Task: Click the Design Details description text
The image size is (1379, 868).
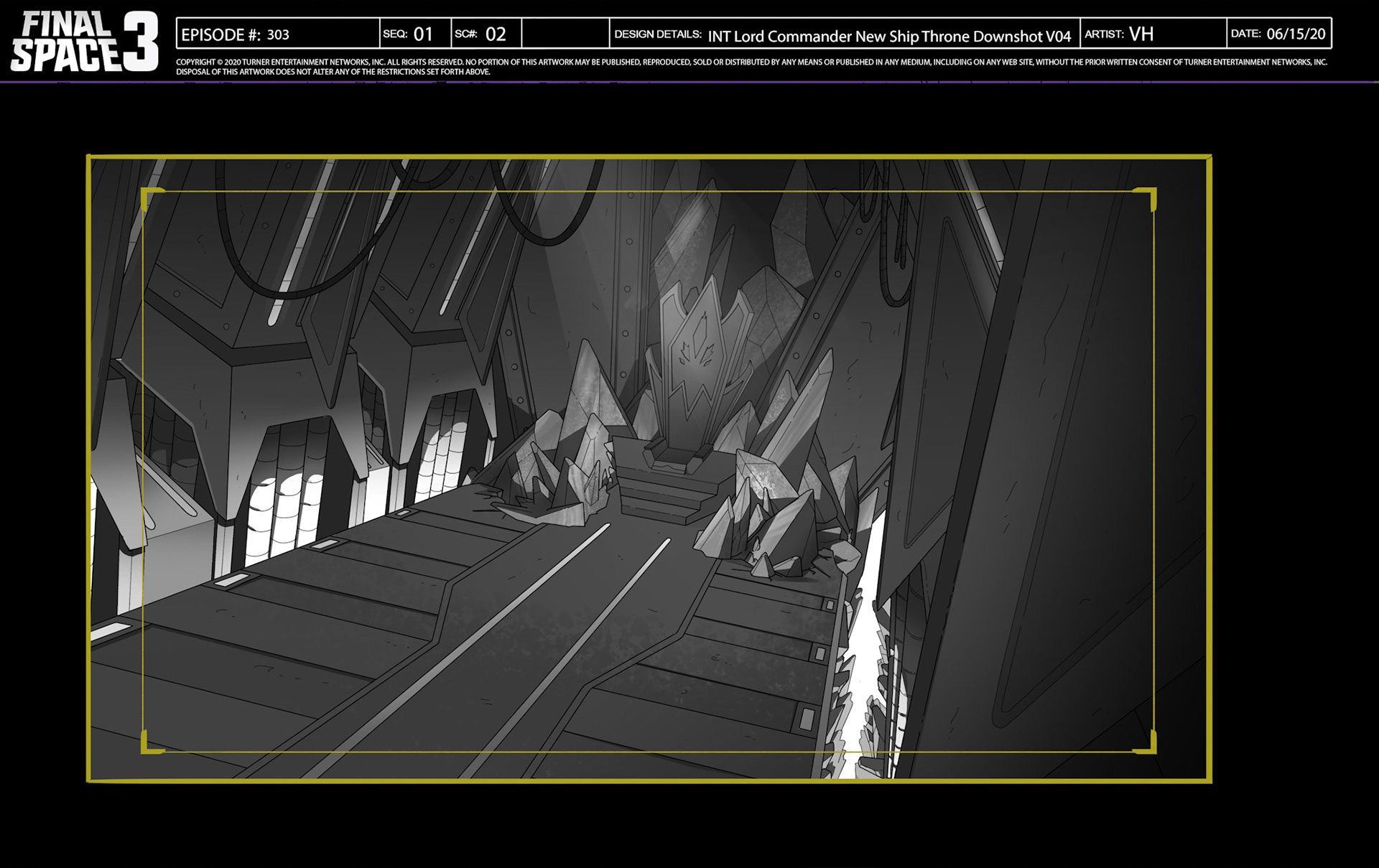Action: (x=888, y=36)
